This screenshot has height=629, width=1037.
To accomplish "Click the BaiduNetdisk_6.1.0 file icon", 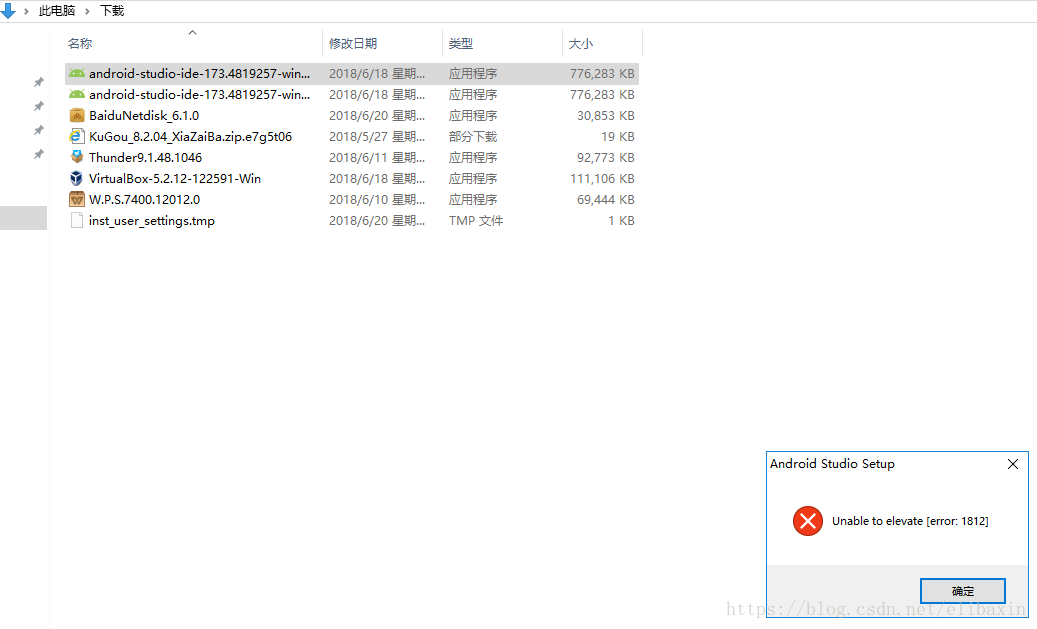I will pos(77,116).
